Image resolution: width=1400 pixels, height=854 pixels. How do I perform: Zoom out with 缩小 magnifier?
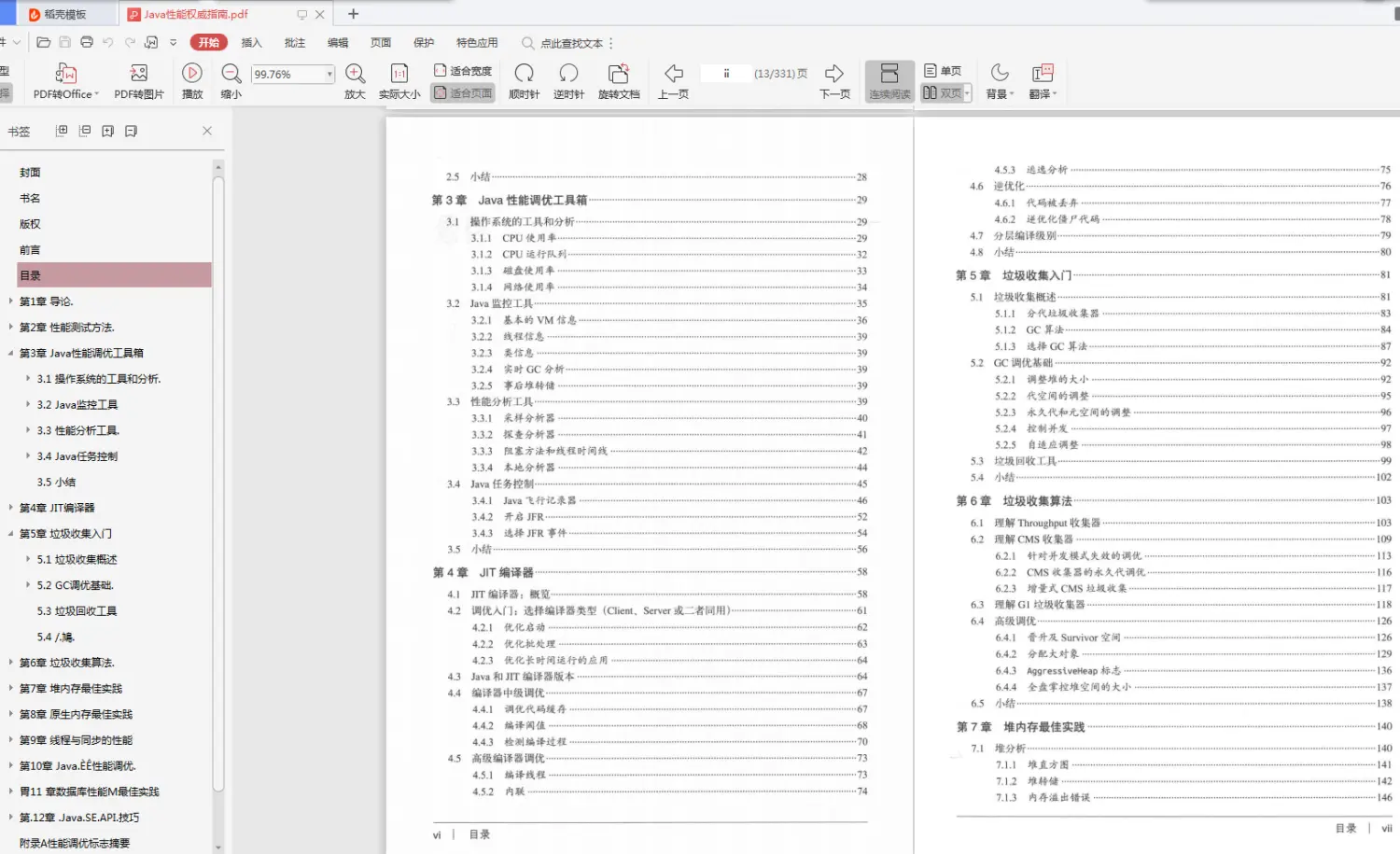coord(231,81)
